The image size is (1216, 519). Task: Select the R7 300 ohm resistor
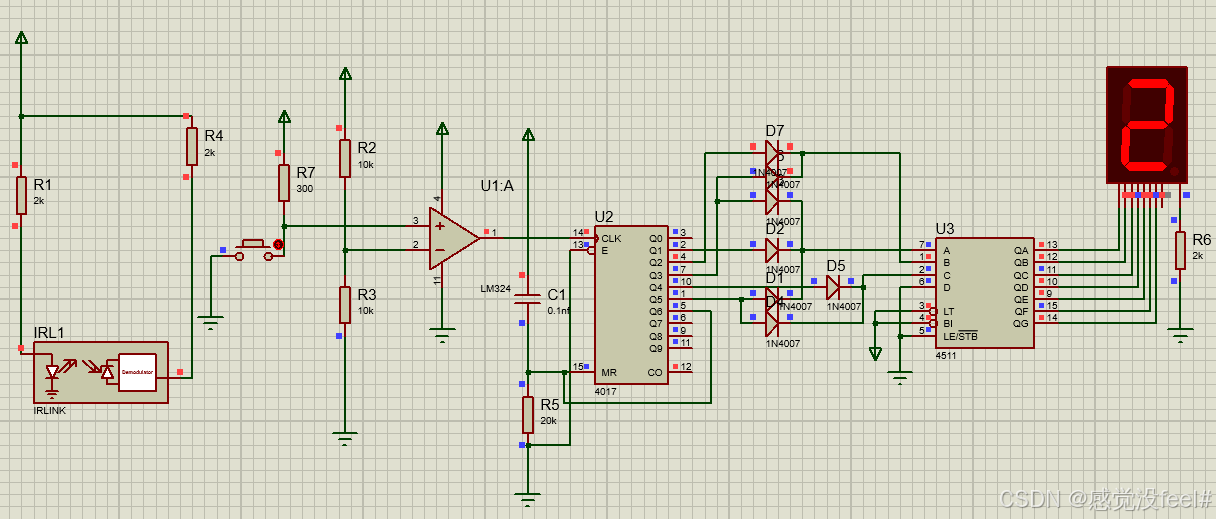[284, 183]
